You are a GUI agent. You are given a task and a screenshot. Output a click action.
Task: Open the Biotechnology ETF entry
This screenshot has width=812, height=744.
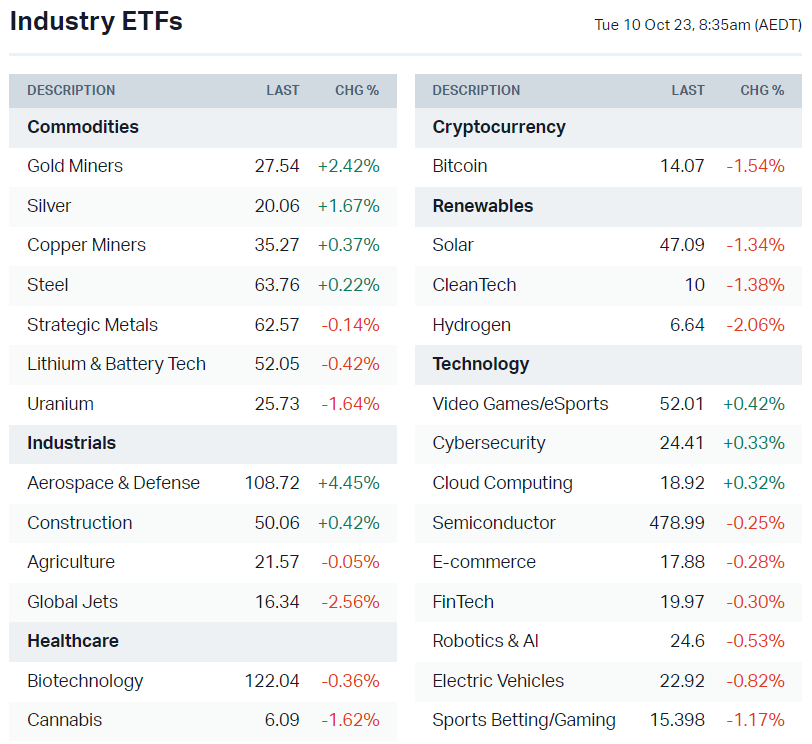(x=85, y=681)
